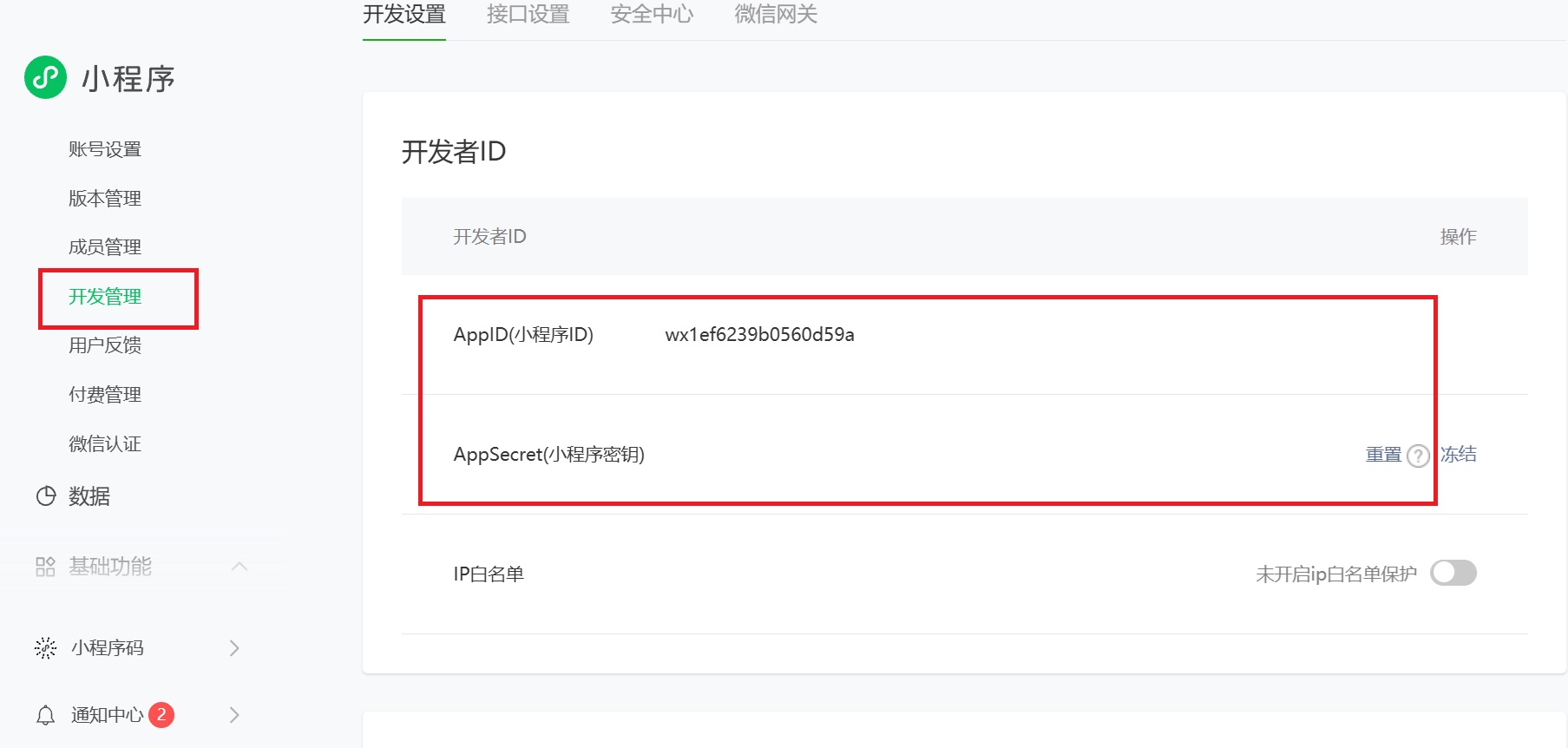Click the green Mini Program logo icon
This screenshot has height=748, width=1568.
(45, 77)
